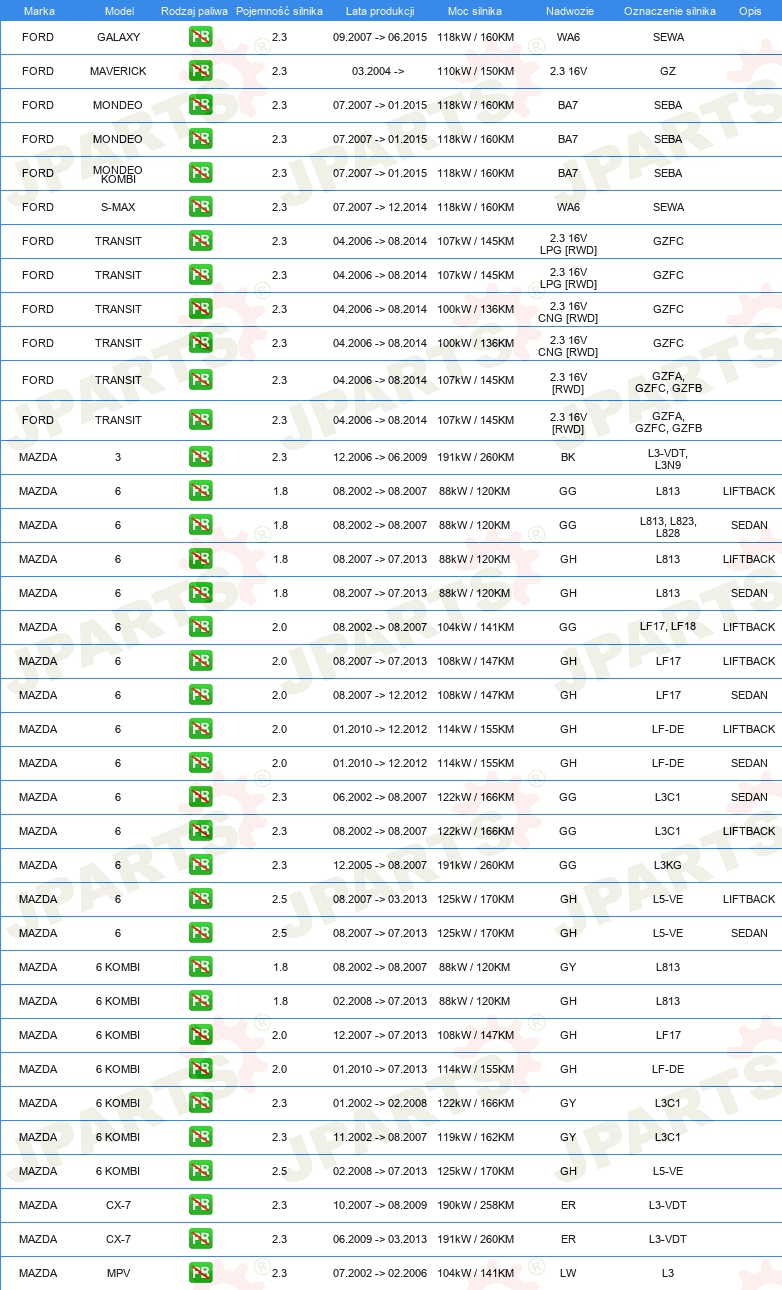Click the LF17, LF18 engine cell
This screenshot has width=782, height=1290.
tap(668, 627)
